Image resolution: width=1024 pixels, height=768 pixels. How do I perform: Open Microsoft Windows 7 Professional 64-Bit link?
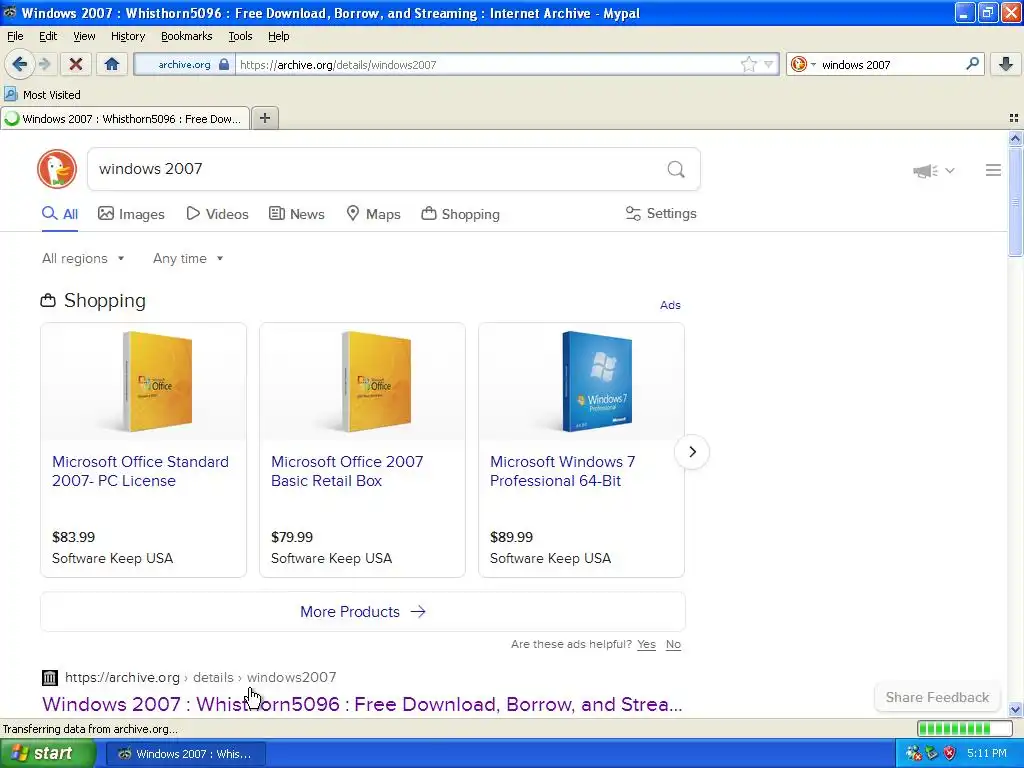[562, 471]
